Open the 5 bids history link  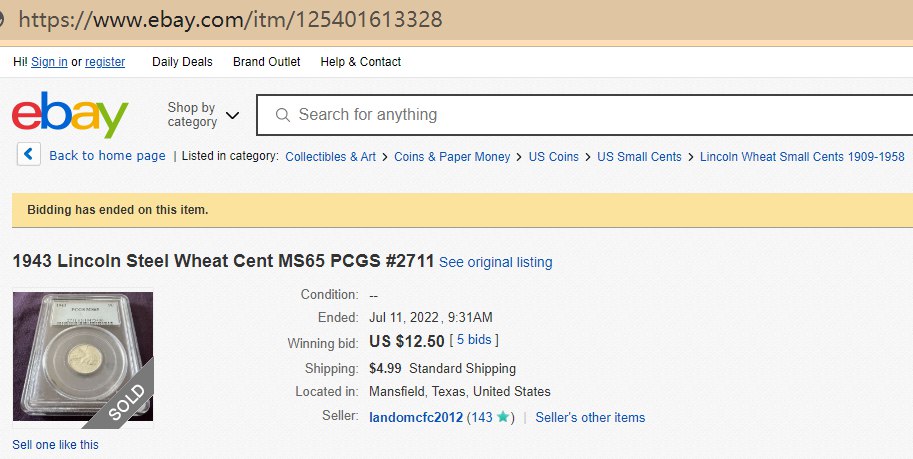tap(477, 340)
